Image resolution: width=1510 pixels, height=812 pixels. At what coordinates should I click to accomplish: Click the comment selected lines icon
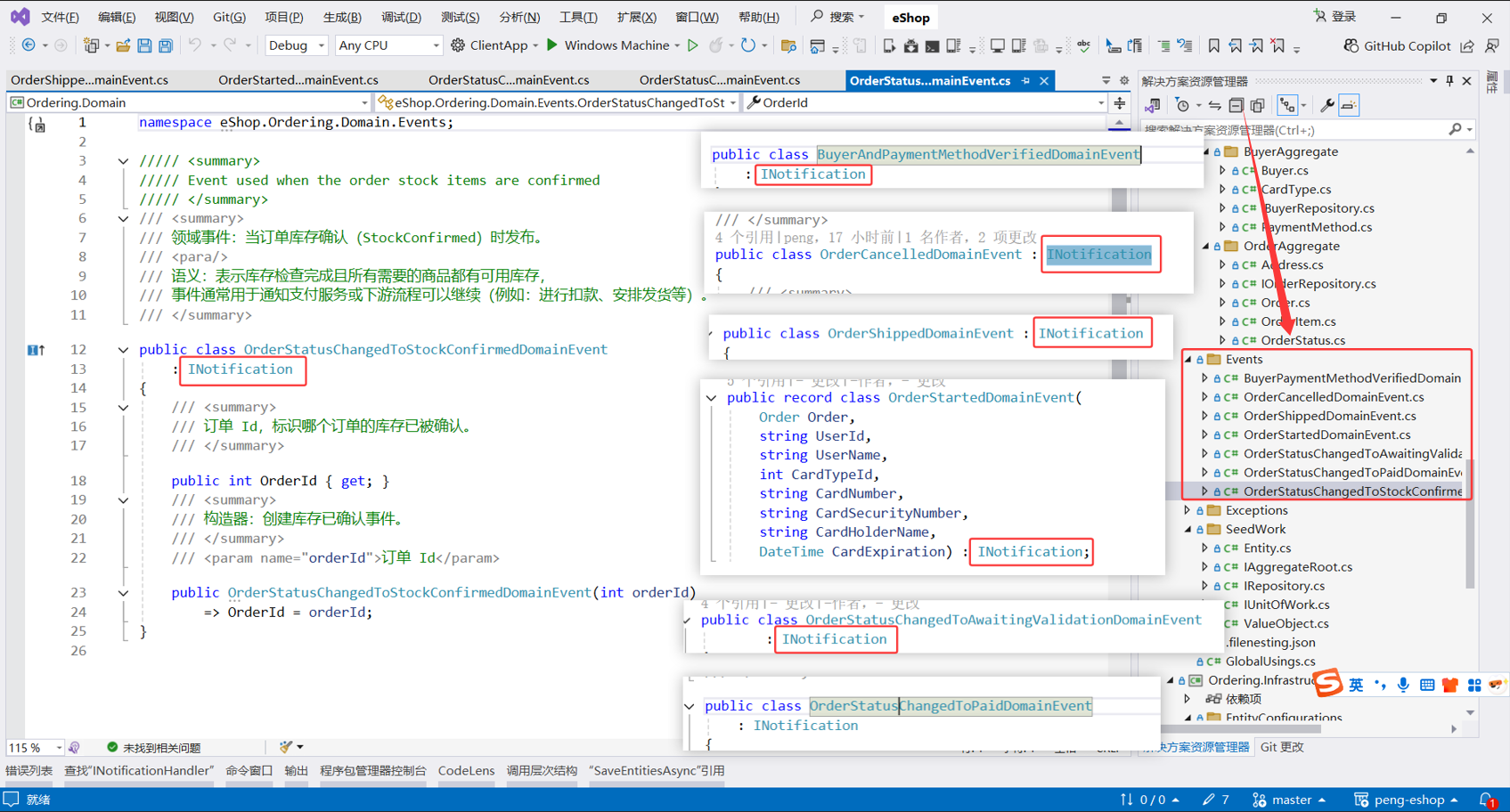tap(1164, 45)
